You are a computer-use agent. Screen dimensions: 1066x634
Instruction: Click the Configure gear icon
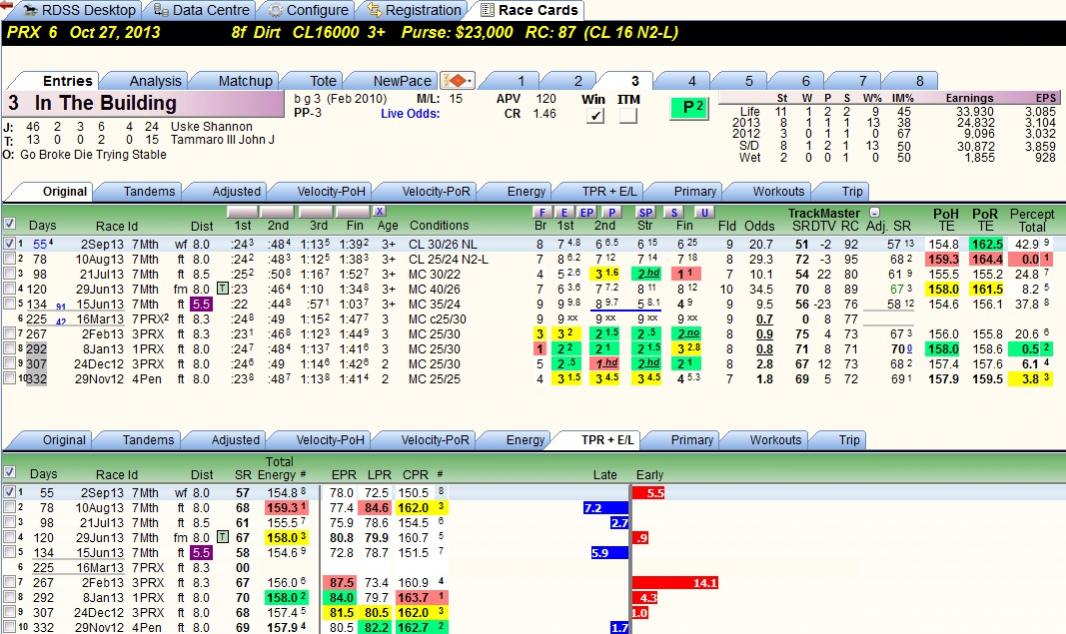coord(275,10)
